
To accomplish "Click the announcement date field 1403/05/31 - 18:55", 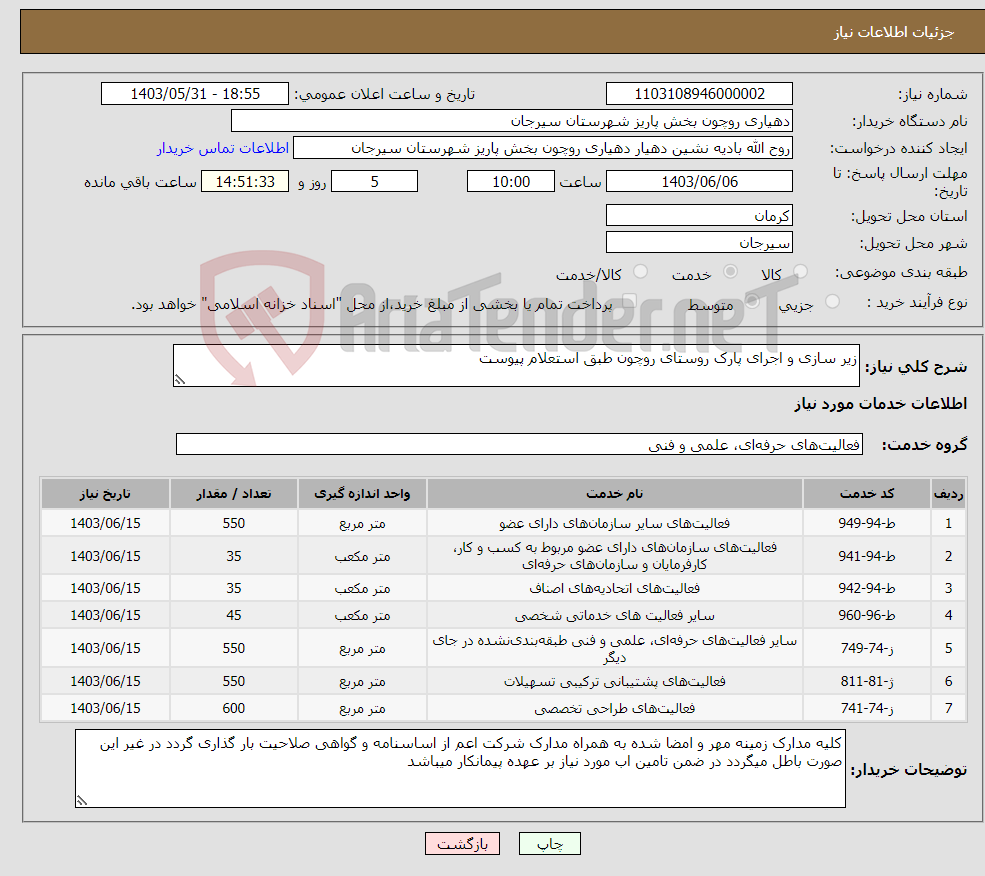I will coord(195,94).
